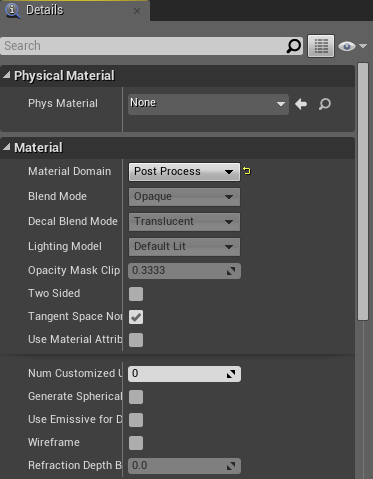Browse to Phys Material in Content Browser
Screen dimensions: 373x479
point(325,104)
